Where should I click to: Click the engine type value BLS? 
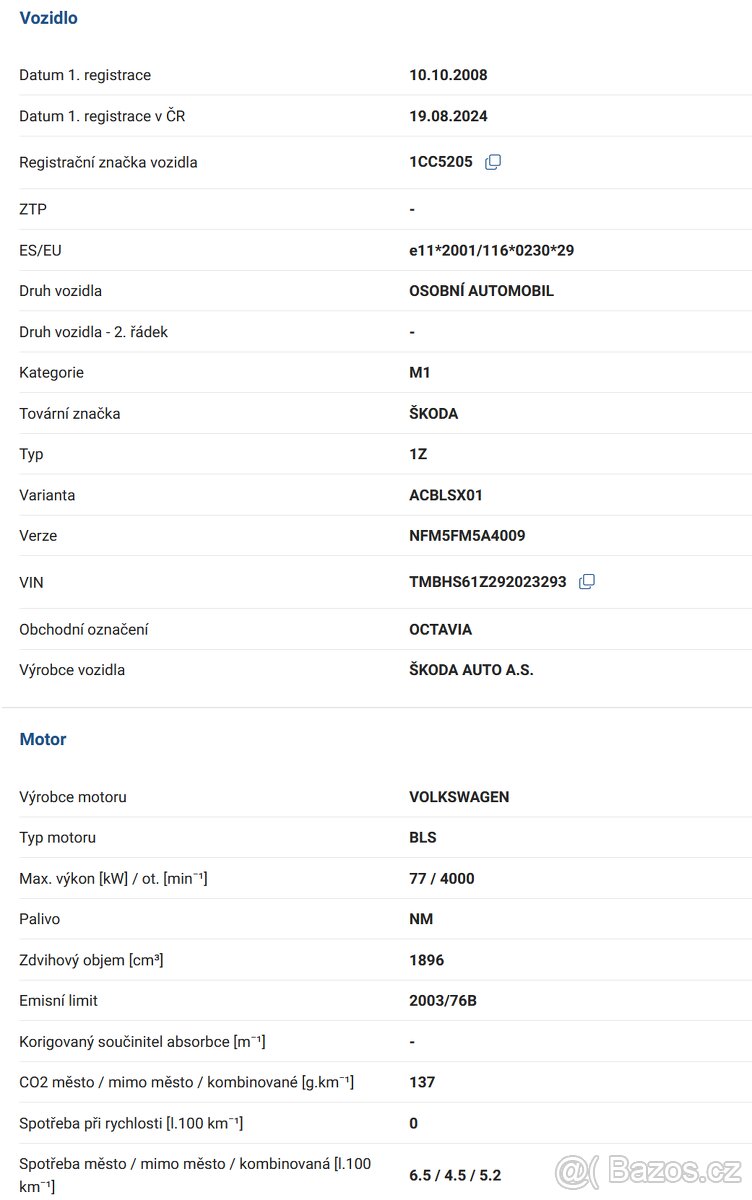(x=423, y=838)
